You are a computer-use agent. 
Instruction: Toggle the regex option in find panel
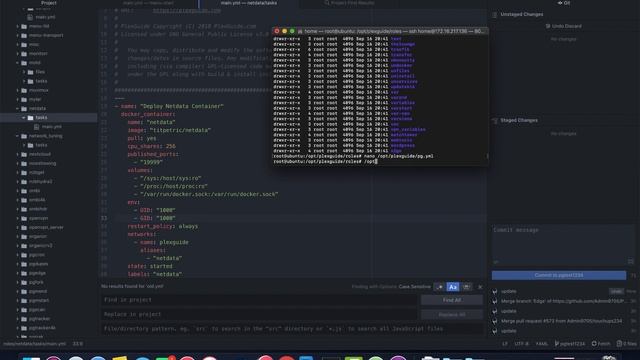[x=439, y=287]
